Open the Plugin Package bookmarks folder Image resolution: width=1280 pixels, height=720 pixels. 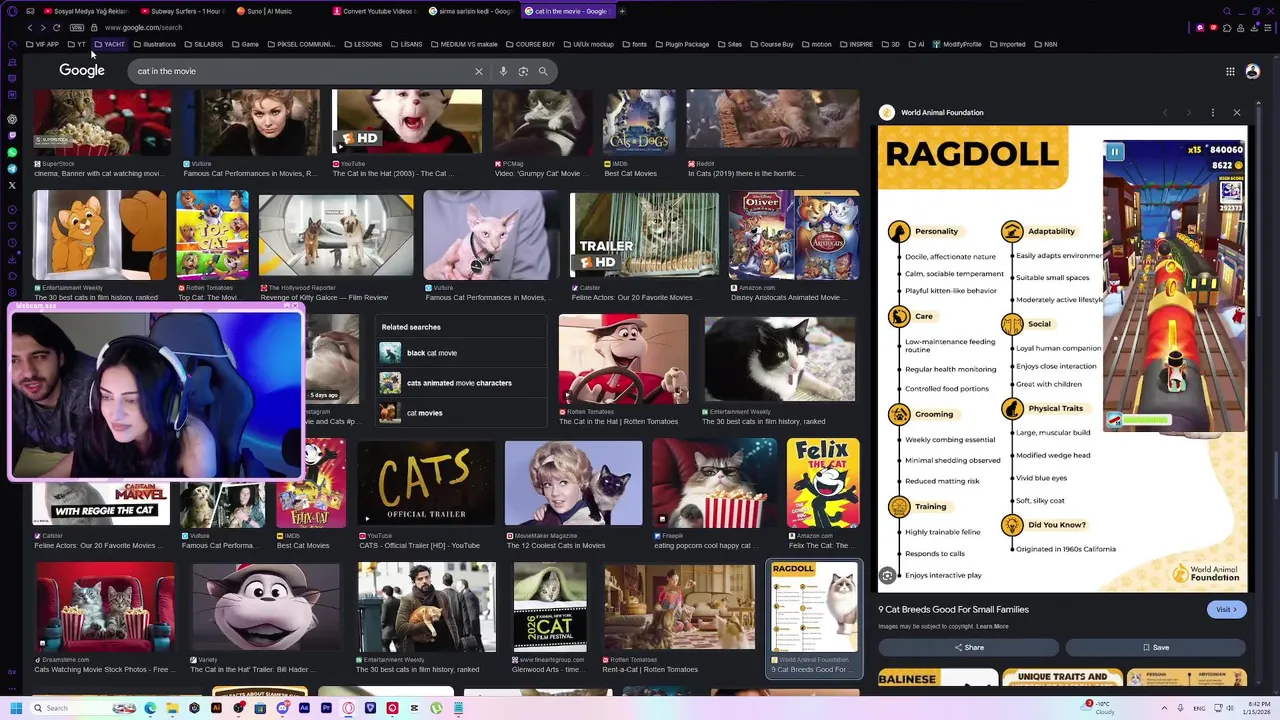pos(682,44)
